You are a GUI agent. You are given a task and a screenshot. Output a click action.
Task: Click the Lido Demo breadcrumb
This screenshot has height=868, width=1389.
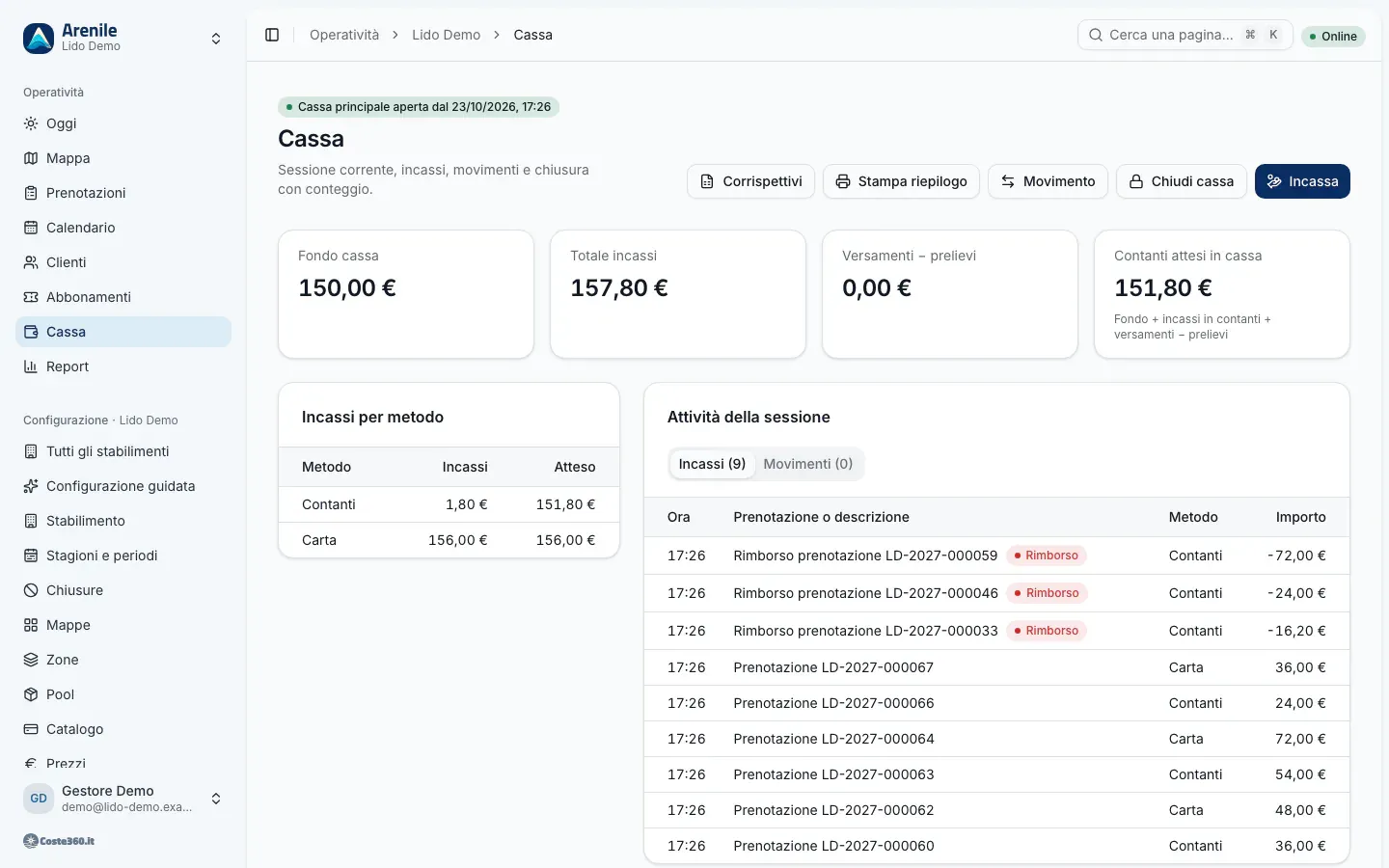(x=446, y=35)
